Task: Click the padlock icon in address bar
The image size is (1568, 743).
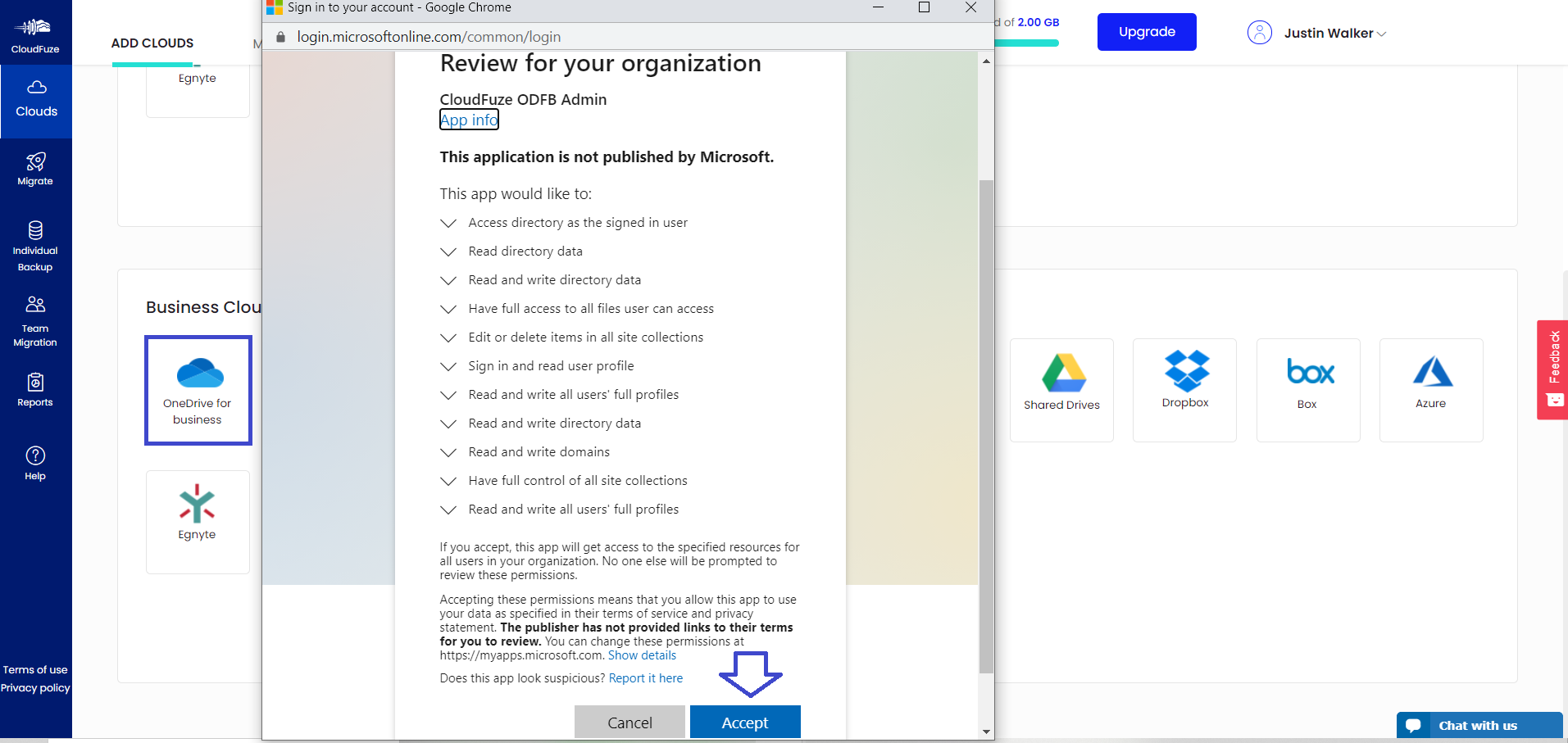Action: click(x=280, y=37)
